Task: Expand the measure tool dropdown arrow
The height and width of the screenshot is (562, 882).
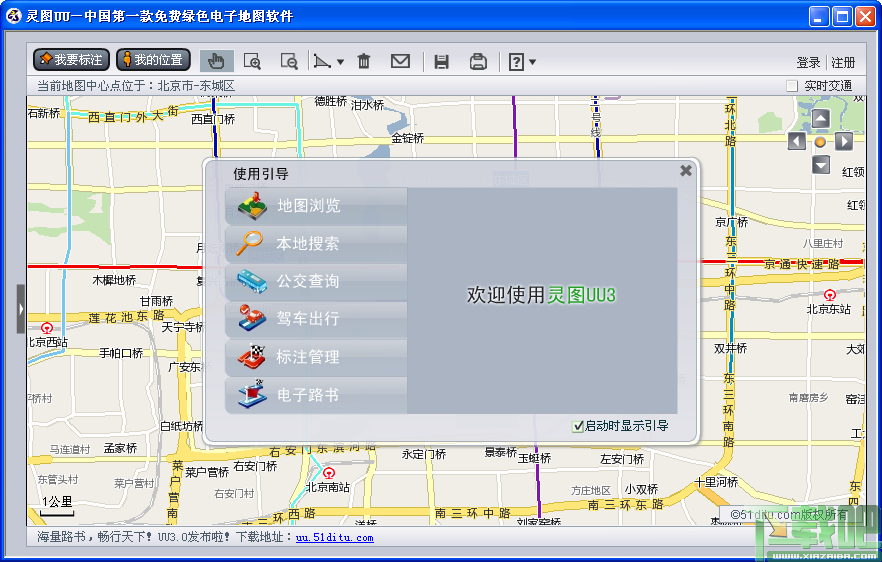Action: click(340, 61)
